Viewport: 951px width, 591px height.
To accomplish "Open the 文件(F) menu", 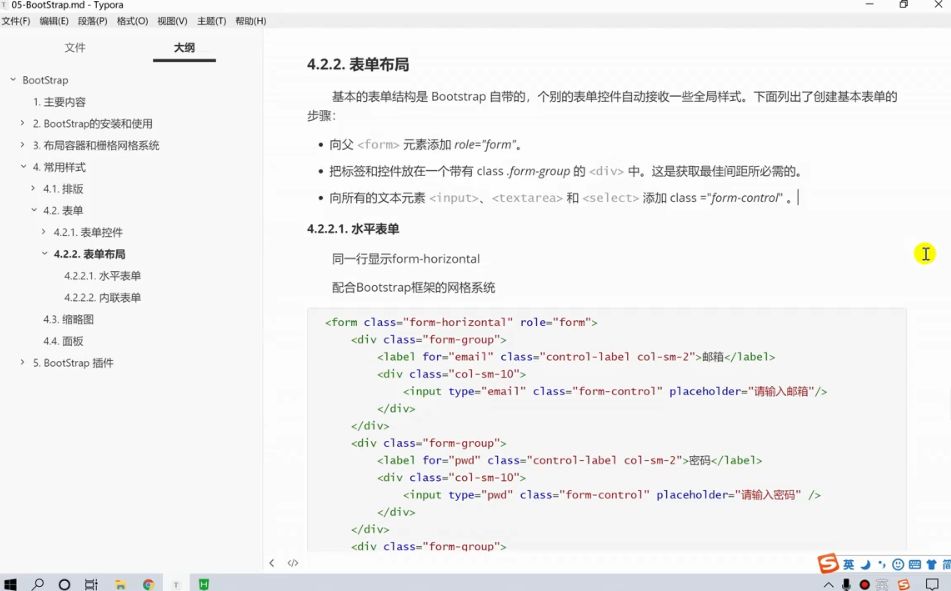I will [15, 21].
